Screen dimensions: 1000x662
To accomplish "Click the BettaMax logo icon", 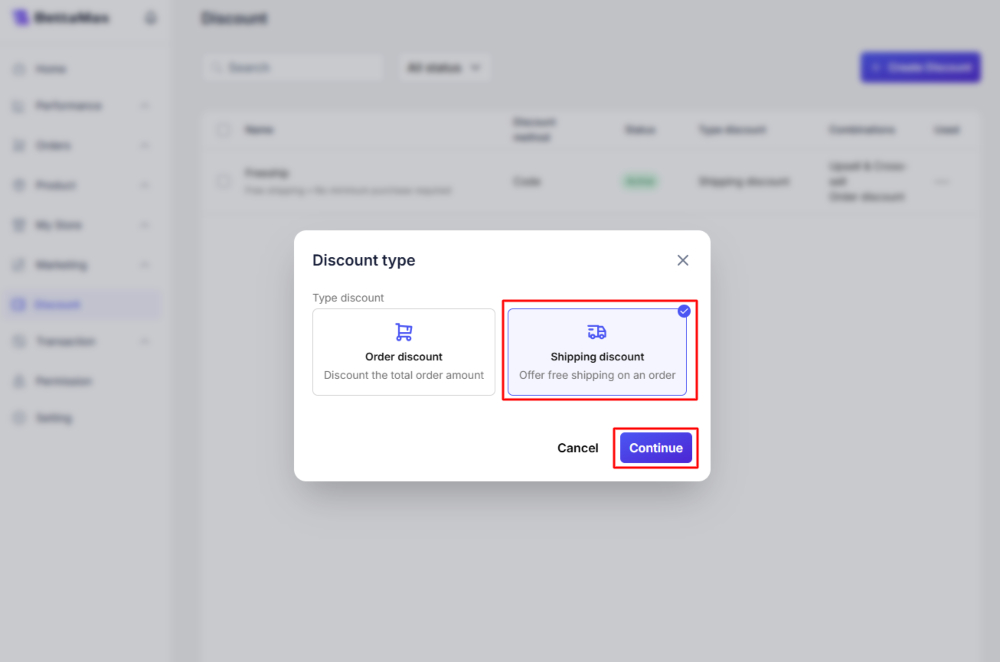I will click(20, 18).
